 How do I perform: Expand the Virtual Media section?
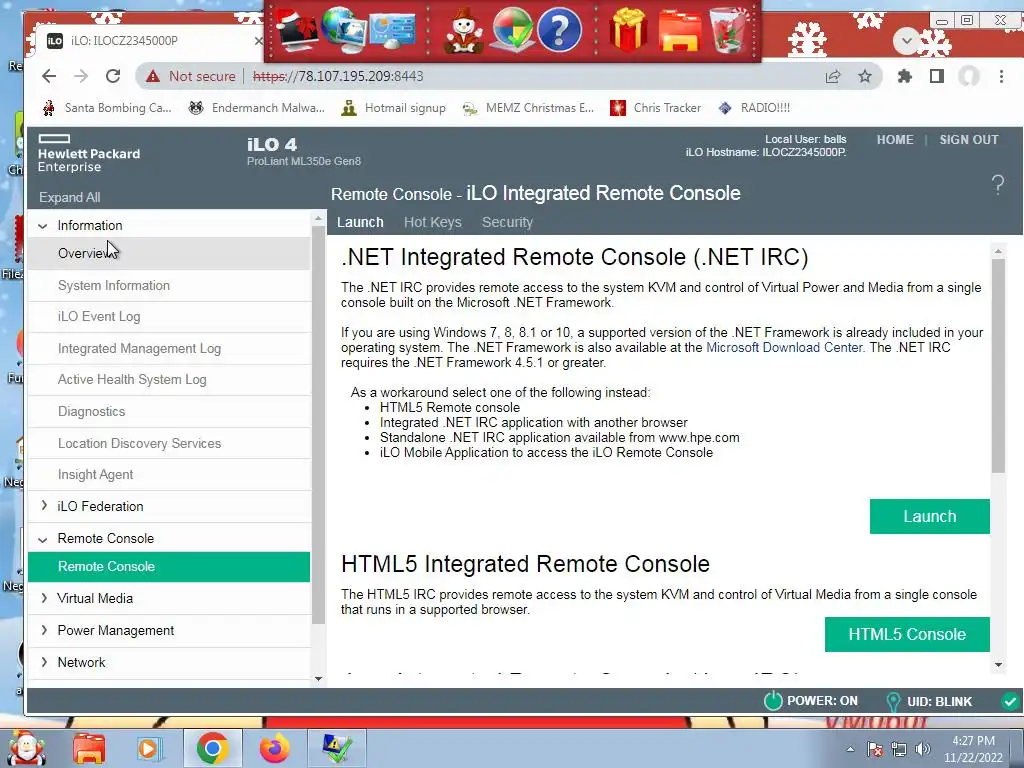click(x=44, y=598)
